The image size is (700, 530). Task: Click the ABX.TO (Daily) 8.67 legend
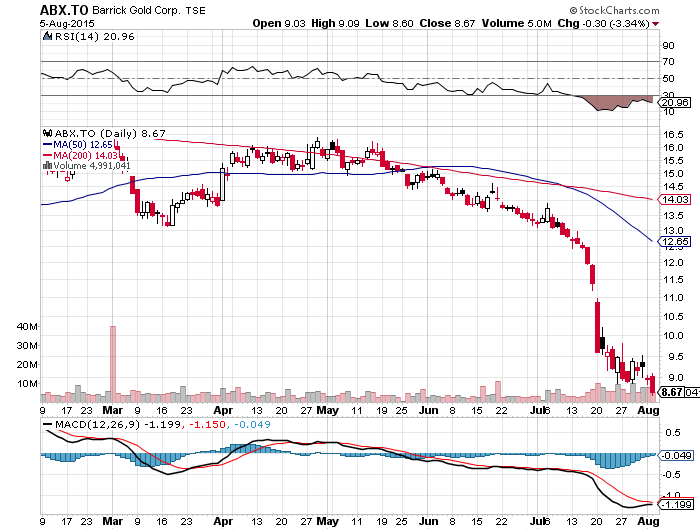110,133
